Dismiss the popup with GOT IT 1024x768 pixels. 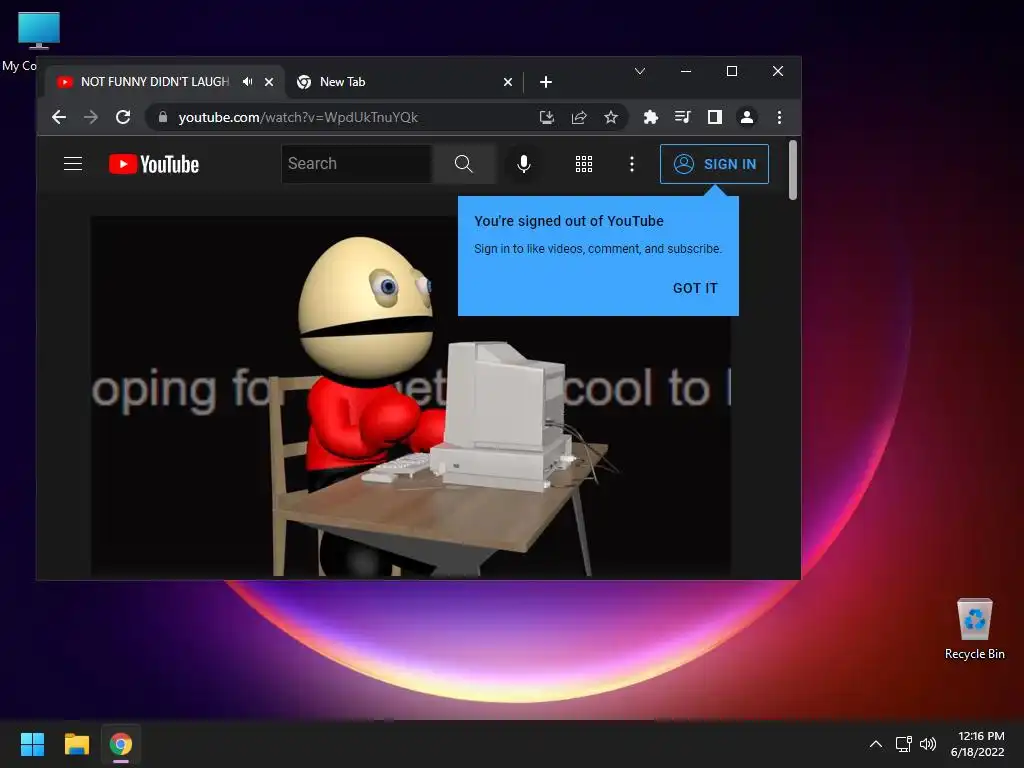point(695,288)
